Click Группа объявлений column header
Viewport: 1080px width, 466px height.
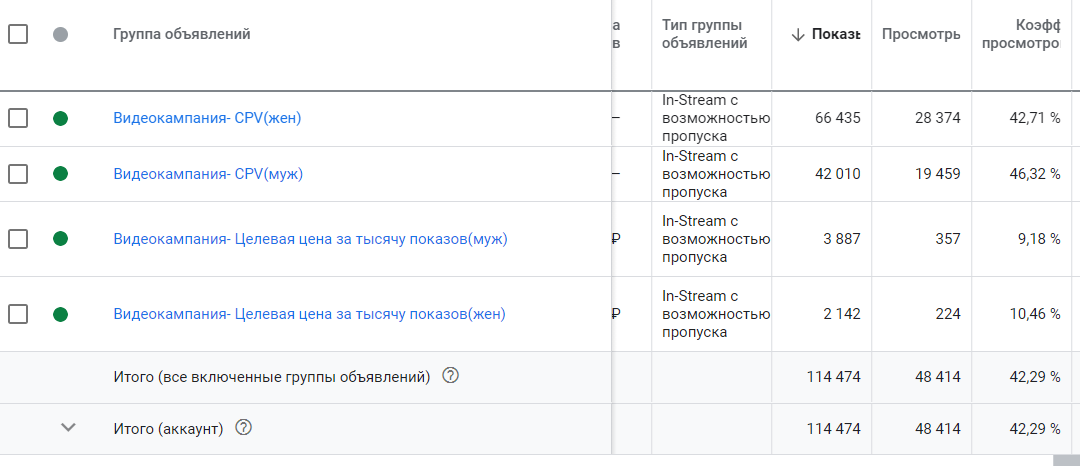(181, 34)
